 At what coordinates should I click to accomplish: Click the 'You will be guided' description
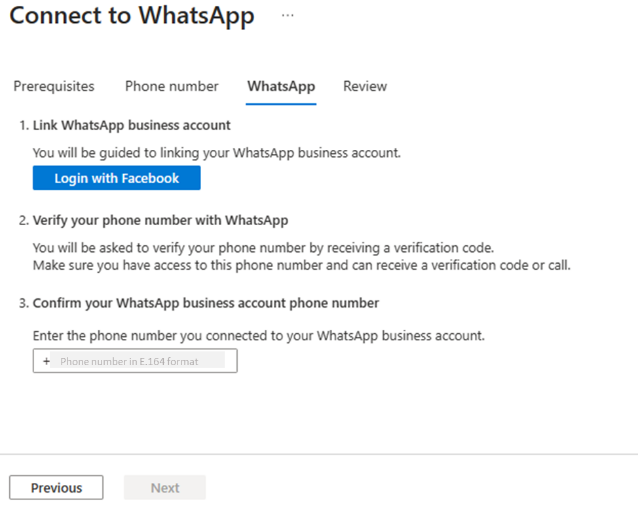click(x=216, y=153)
